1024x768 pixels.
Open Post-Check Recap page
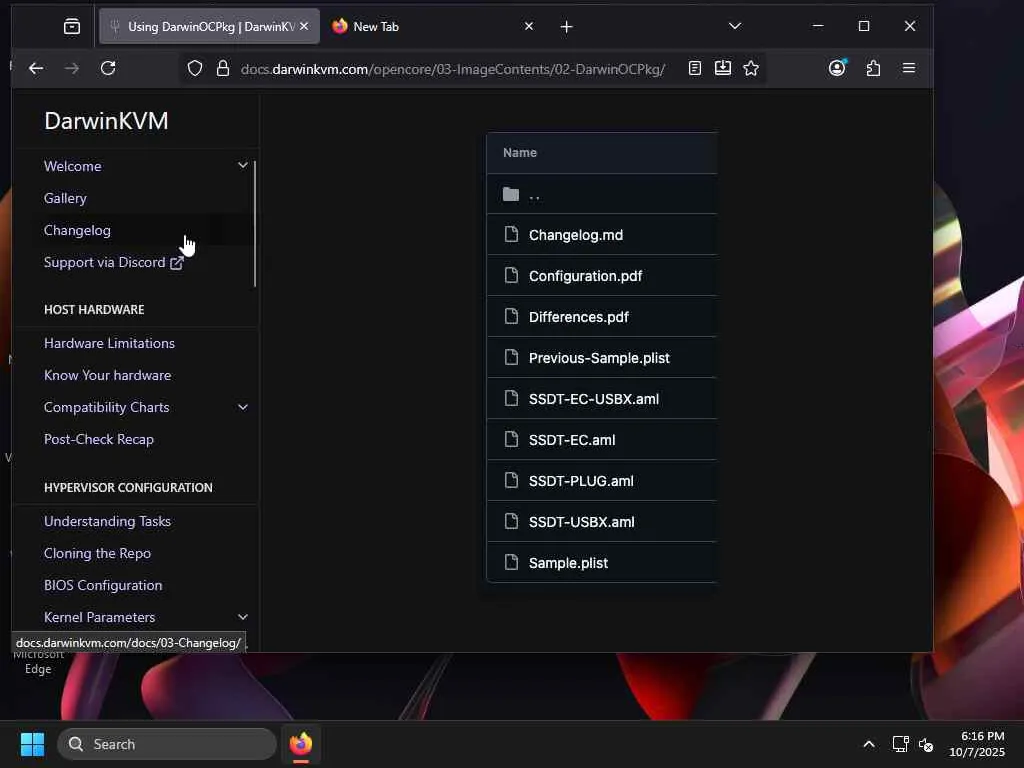point(99,439)
